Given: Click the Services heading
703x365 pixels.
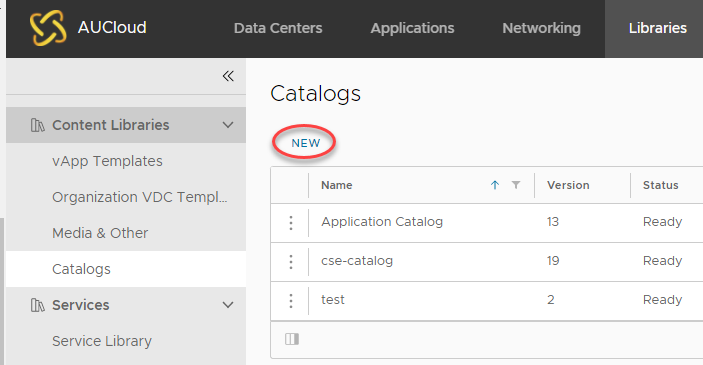Looking at the screenshot, I should click(x=81, y=305).
